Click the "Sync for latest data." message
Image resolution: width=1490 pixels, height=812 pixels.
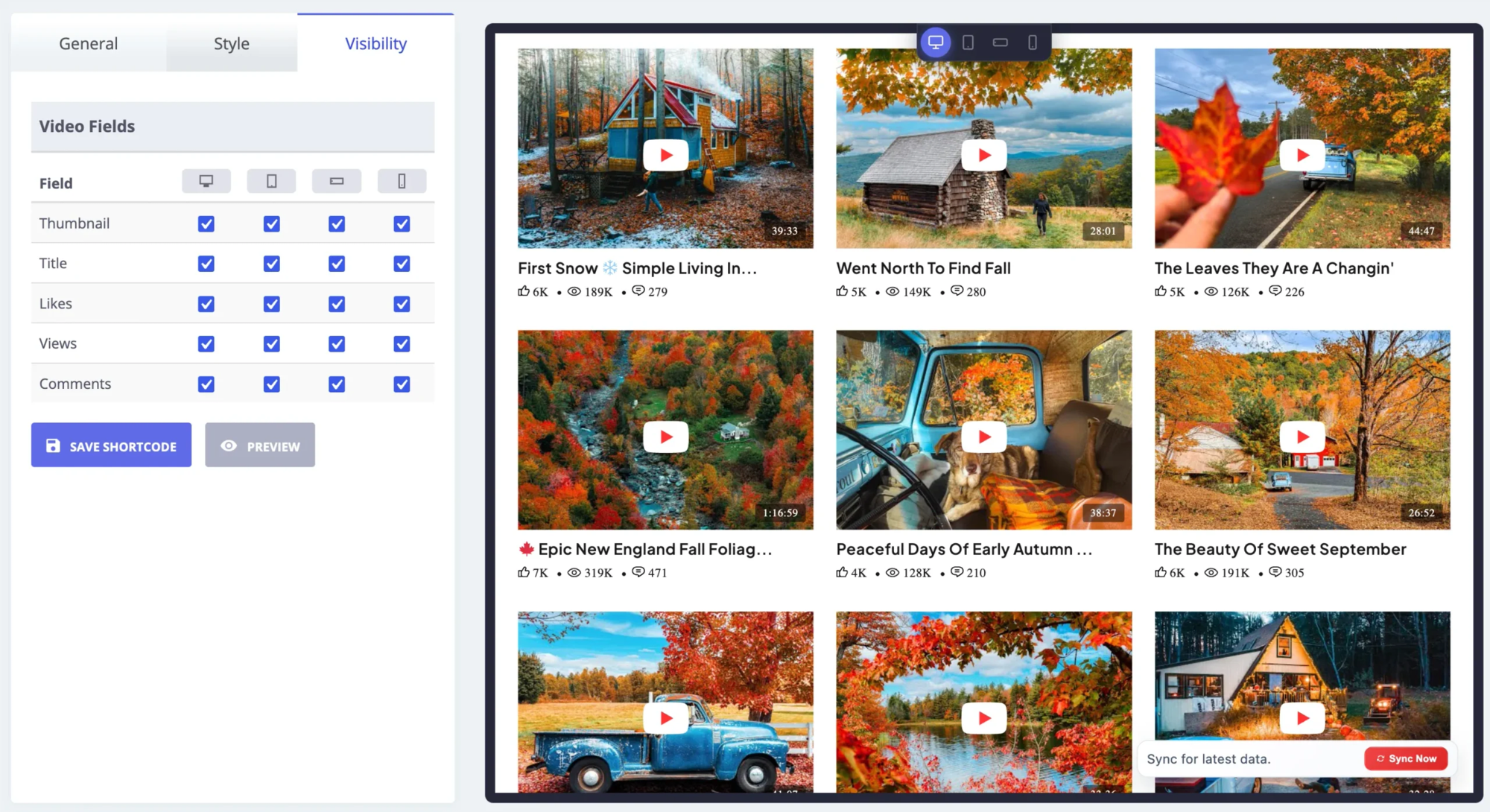click(x=1208, y=759)
